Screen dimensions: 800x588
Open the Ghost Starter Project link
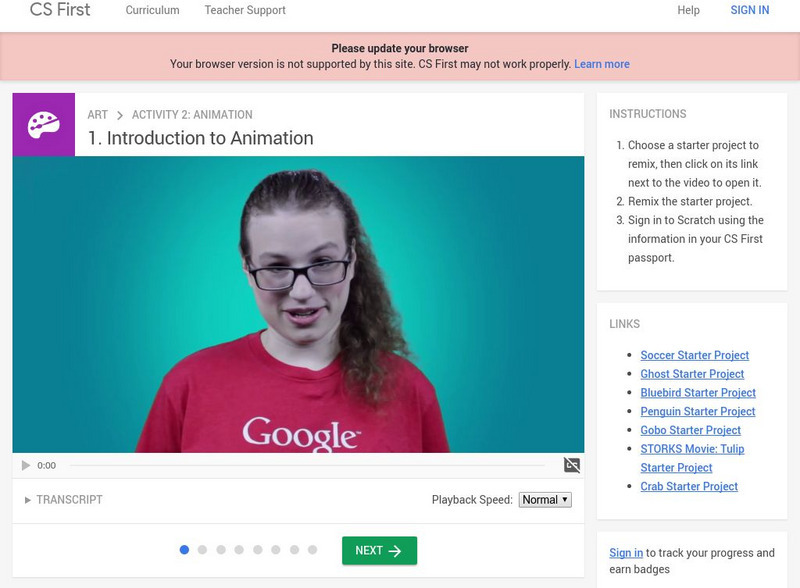[x=692, y=374]
